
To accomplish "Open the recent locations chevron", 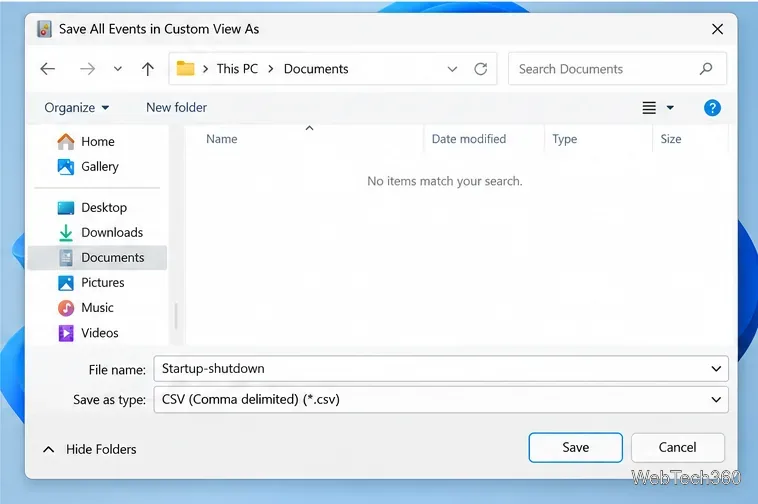I will (117, 69).
